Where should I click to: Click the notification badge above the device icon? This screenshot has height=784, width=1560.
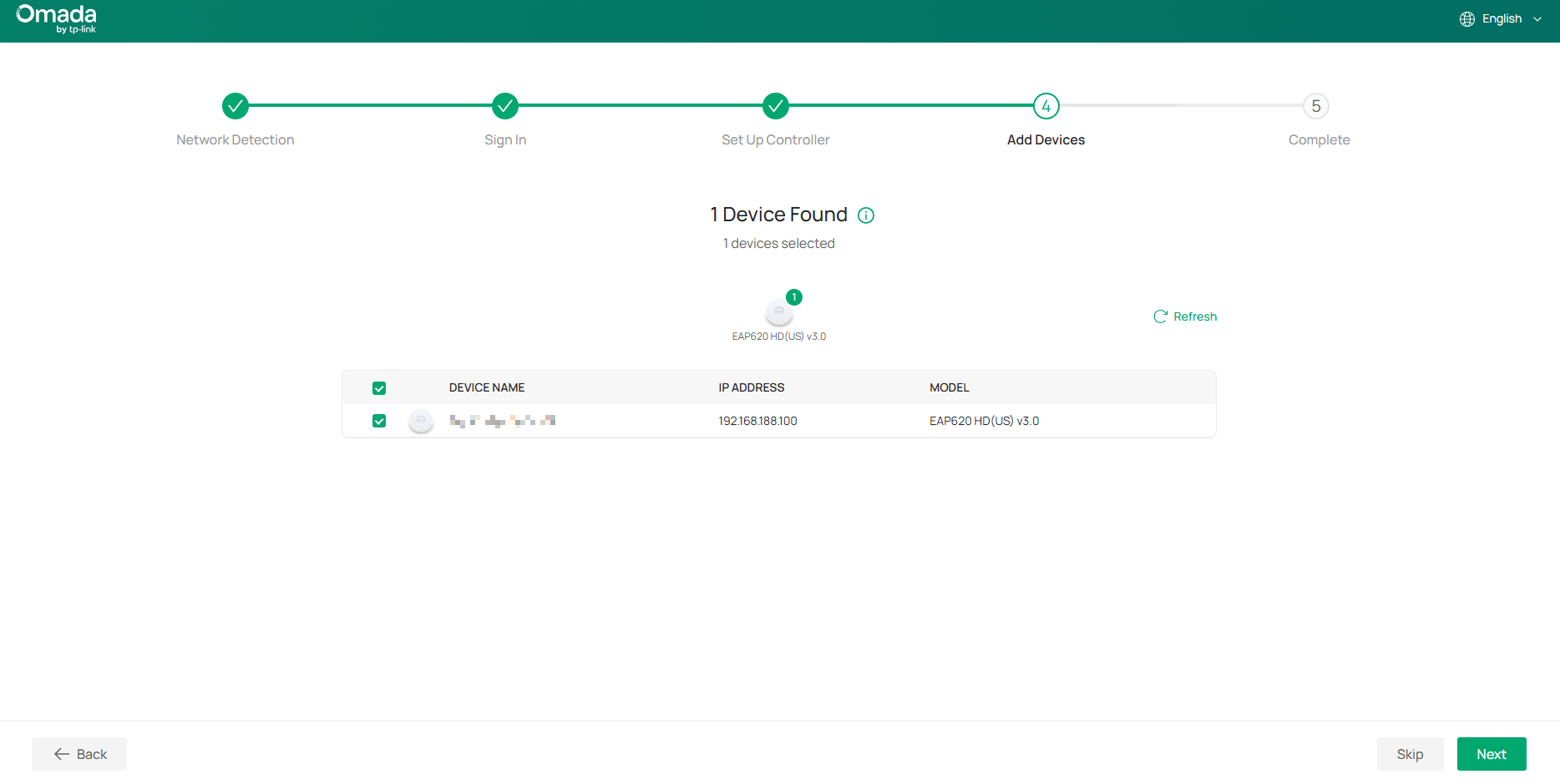click(x=794, y=297)
